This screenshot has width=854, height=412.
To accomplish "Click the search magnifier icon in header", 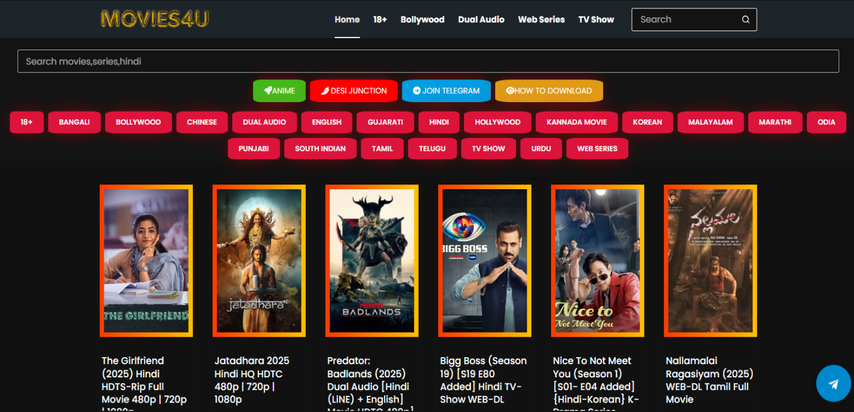I will click(745, 20).
